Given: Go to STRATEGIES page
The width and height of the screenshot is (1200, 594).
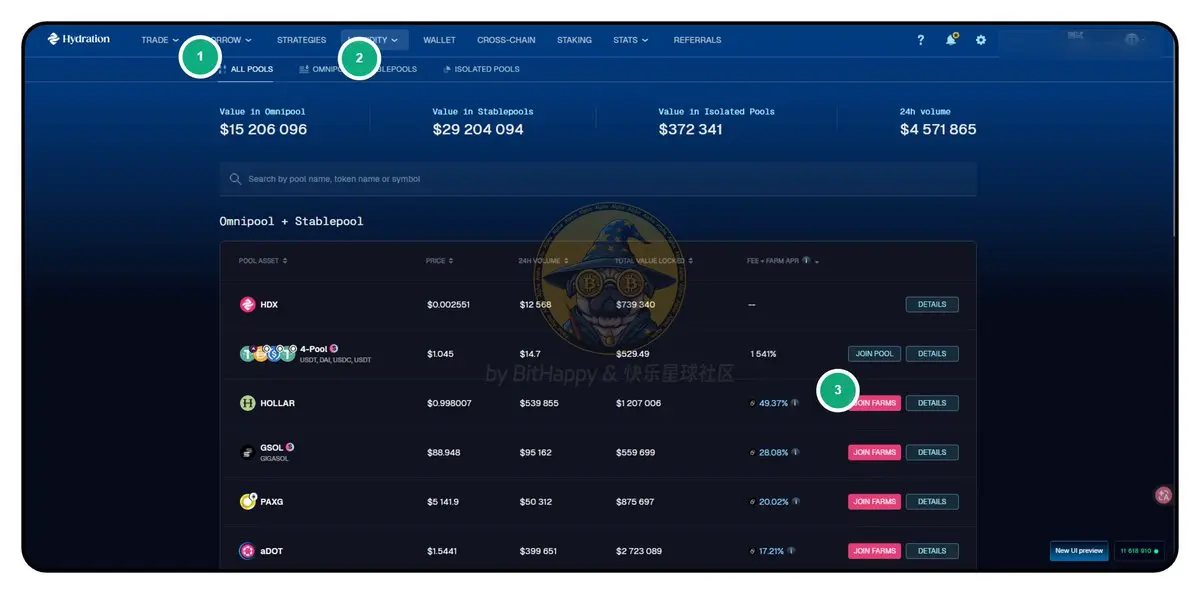Looking at the screenshot, I should pyautogui.click(x=301, y=40).
